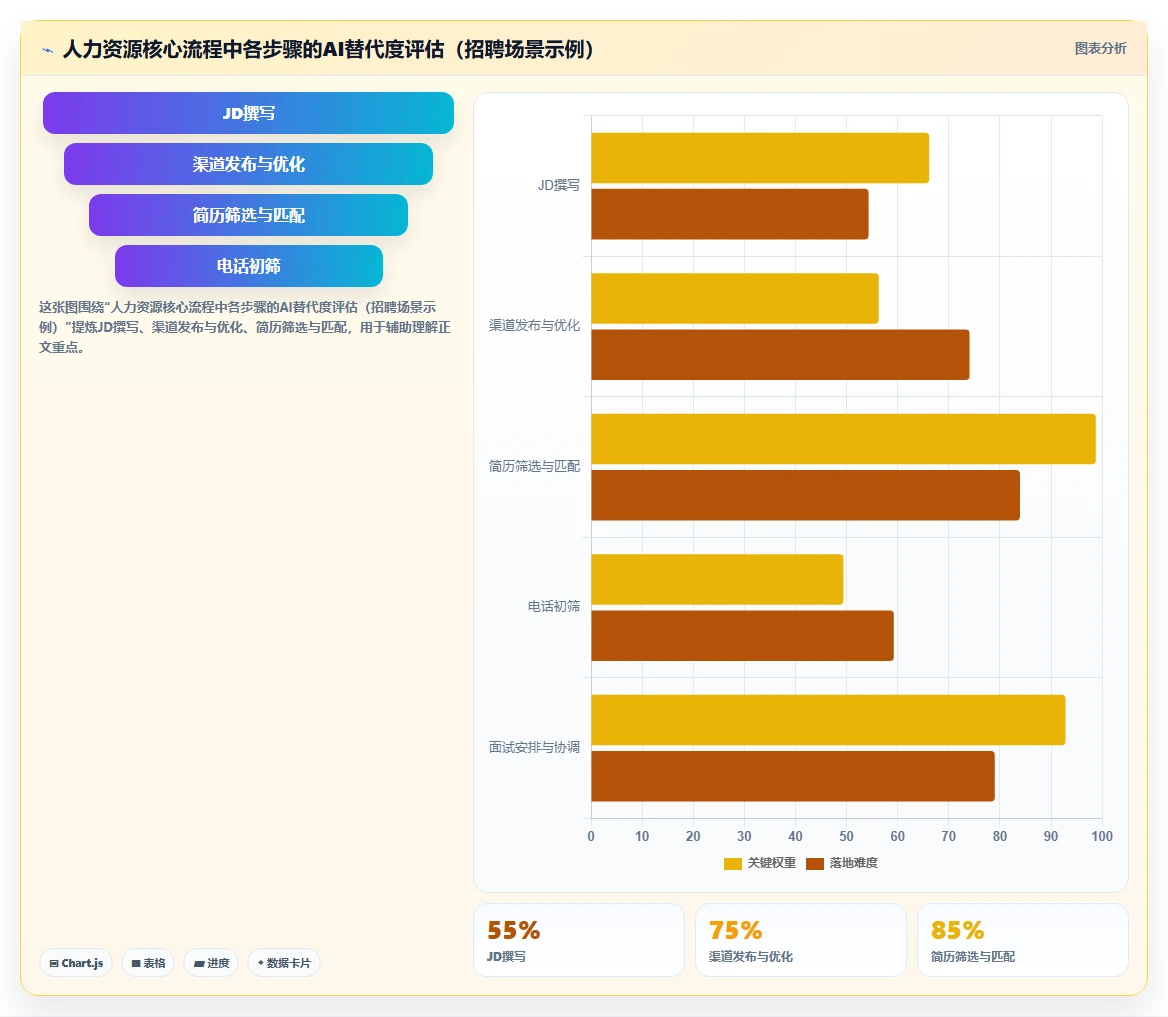Click the 50 tick on the x-axis

846,836
